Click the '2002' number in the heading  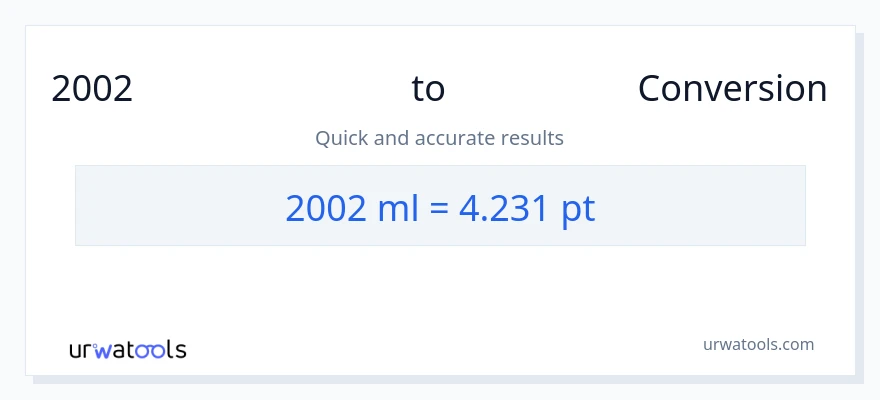(92, 89)
